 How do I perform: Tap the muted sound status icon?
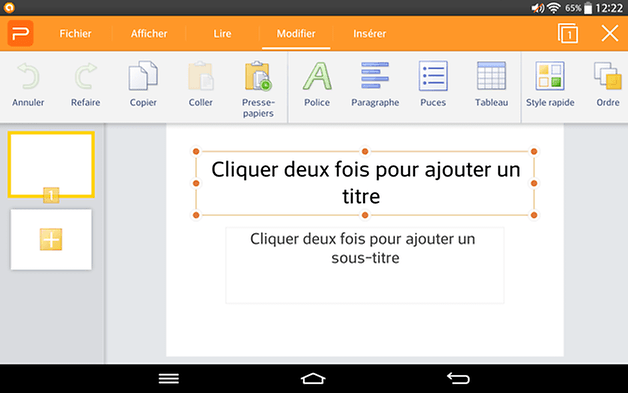click(537, 8)
